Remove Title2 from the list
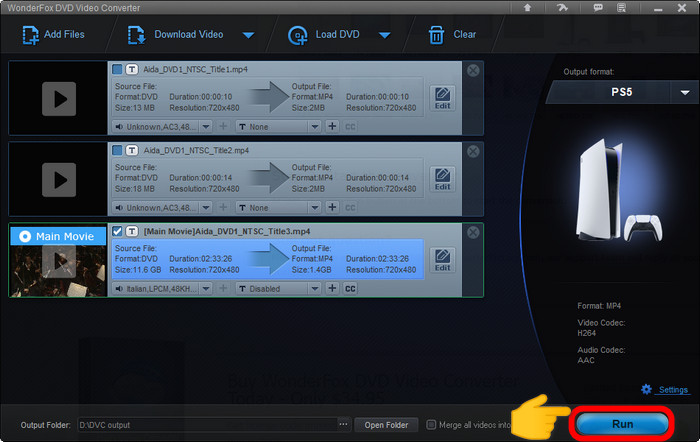 (473, 151)
